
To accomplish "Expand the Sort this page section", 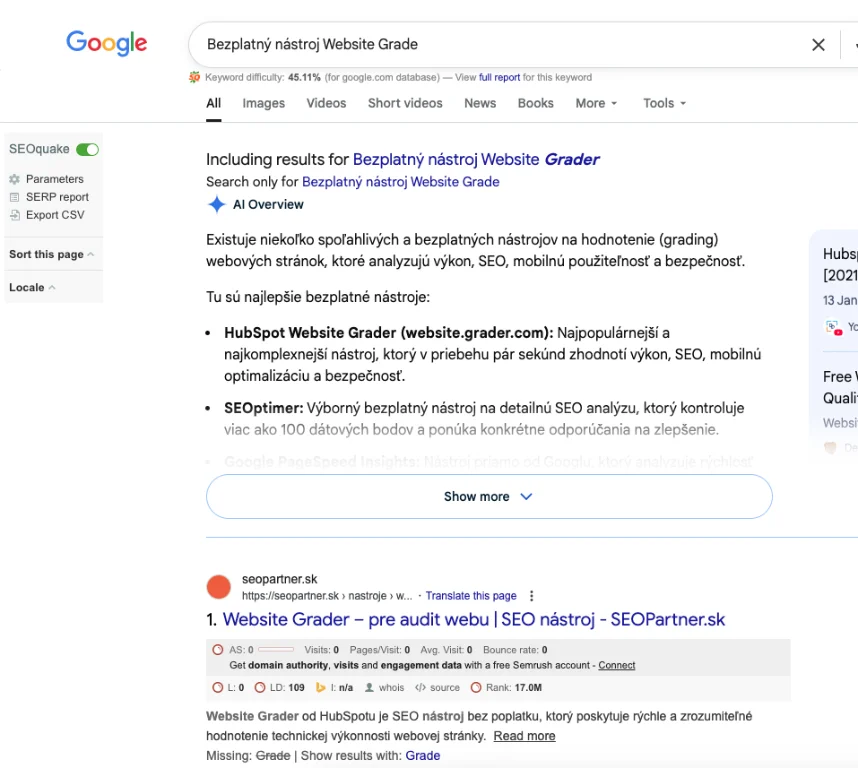I will coord(51,255).
